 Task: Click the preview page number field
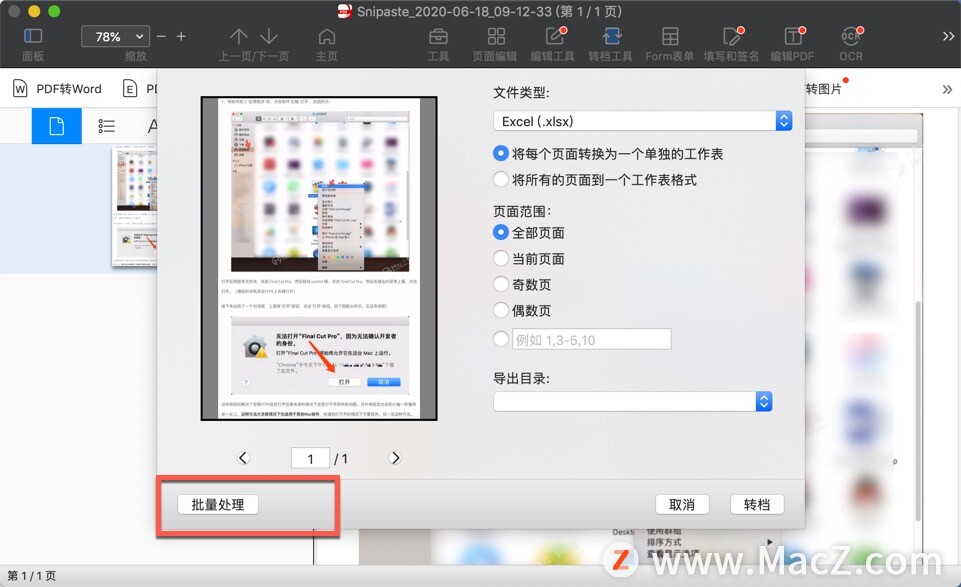[x=310, y=458]
